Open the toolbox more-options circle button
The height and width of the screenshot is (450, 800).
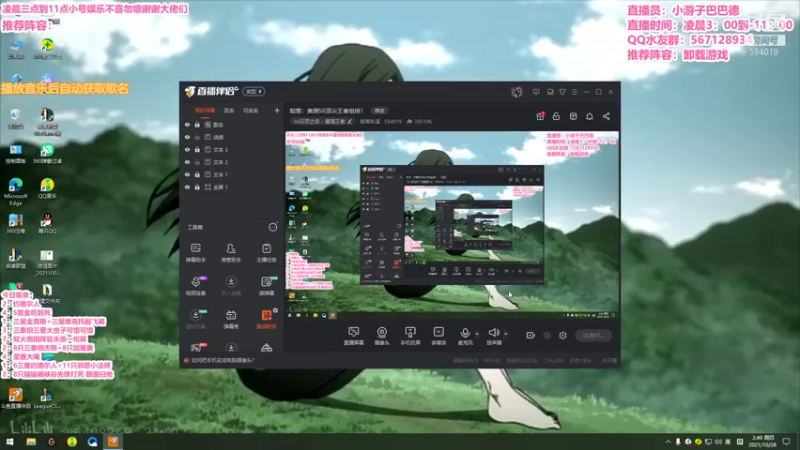pyautogui.click(x=273, y=227)
